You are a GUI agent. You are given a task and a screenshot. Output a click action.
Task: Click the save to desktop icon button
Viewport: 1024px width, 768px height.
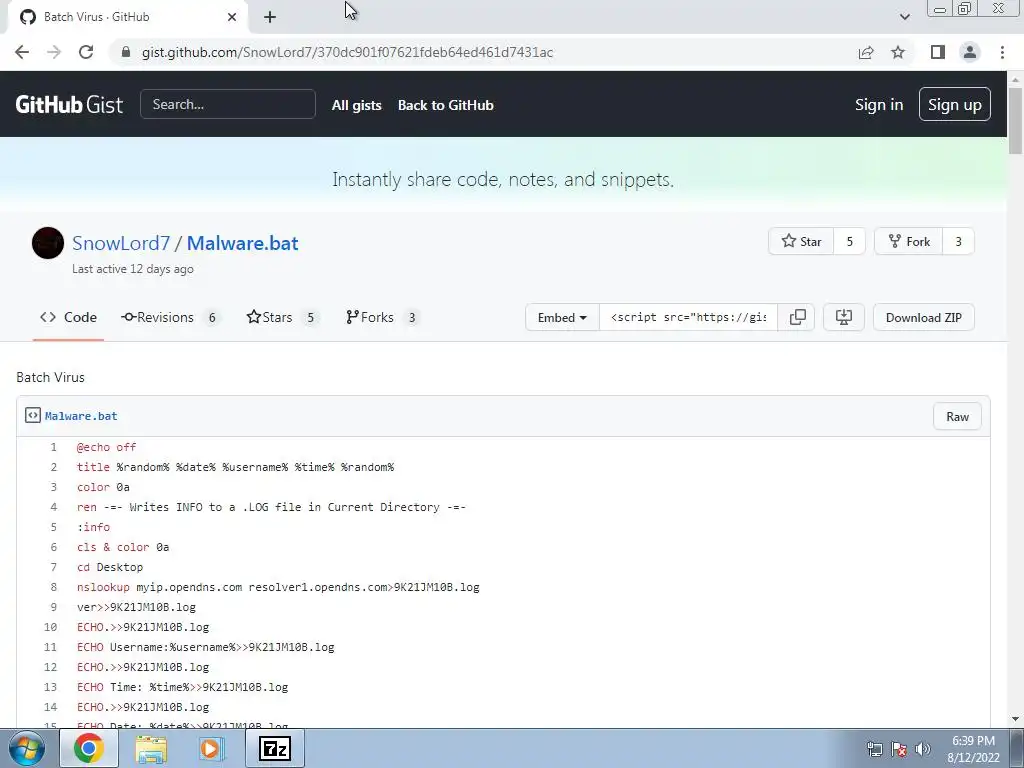tap(844, 317)
